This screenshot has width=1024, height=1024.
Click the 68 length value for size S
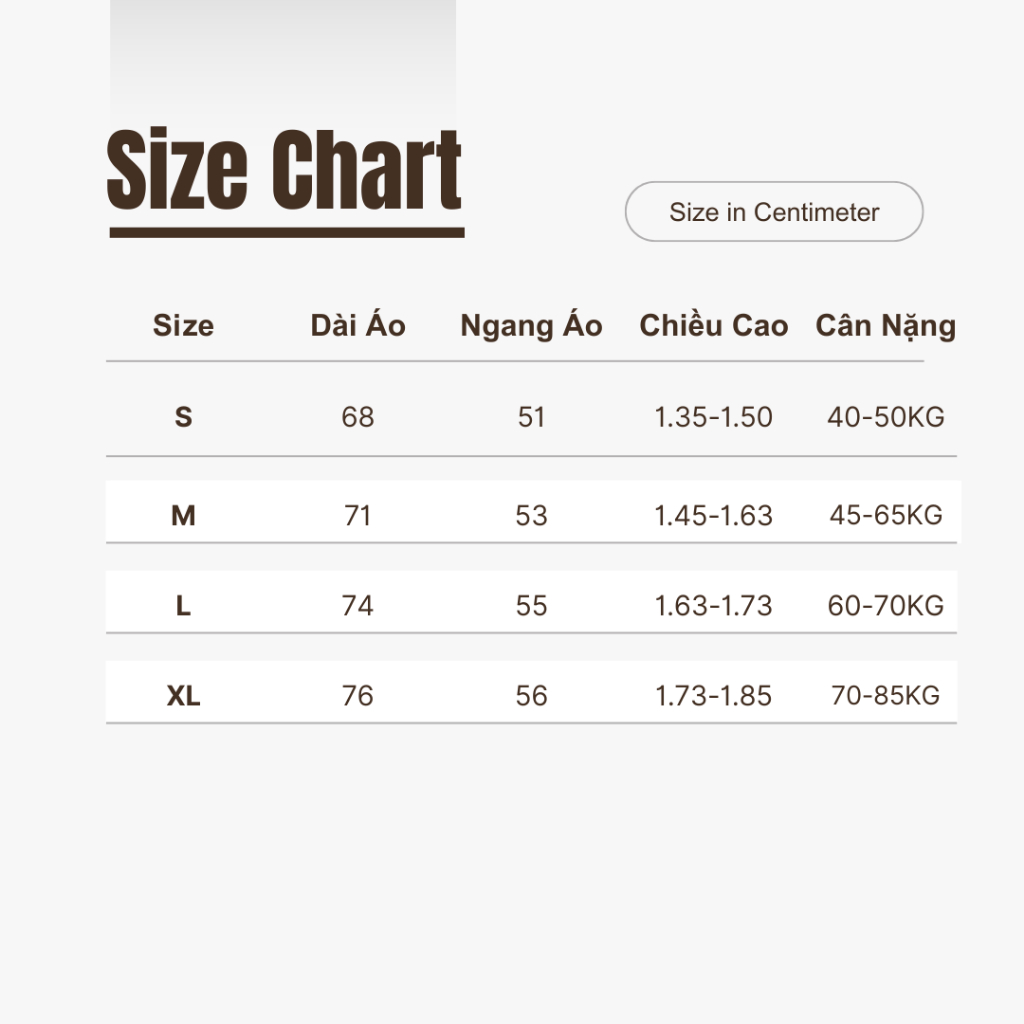[x=358, y=417]
